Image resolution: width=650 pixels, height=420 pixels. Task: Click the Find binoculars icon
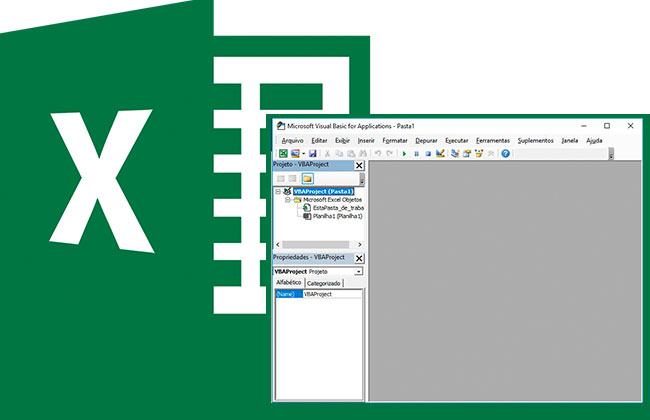[x=363, y=154]
